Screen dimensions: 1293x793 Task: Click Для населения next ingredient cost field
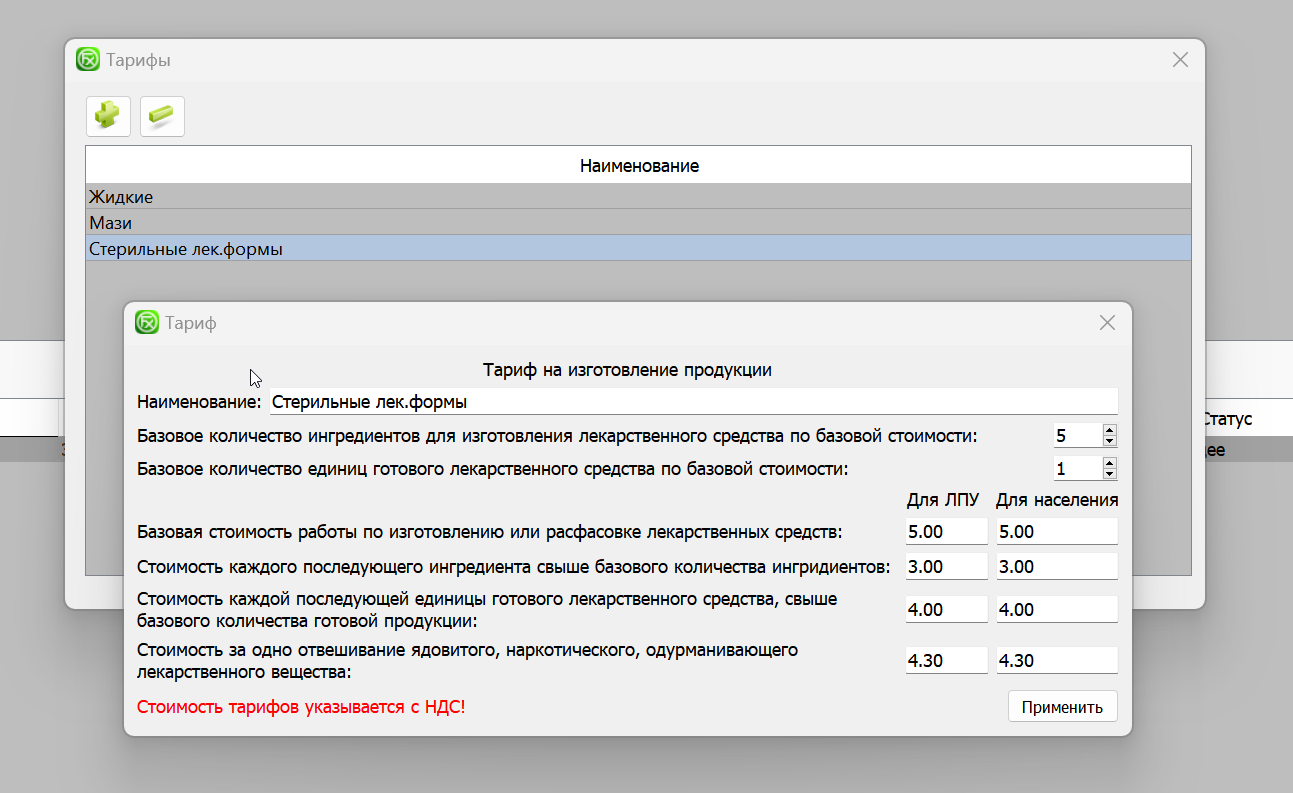coord(1056,567)
